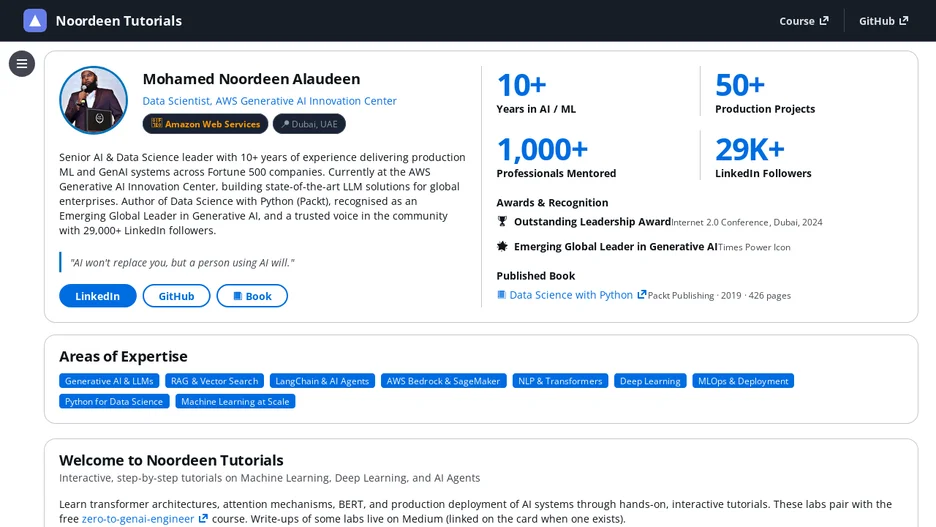This screenshot has height=527, width=936.
Task: Open the Course link in header
Action: coord(803,21)
